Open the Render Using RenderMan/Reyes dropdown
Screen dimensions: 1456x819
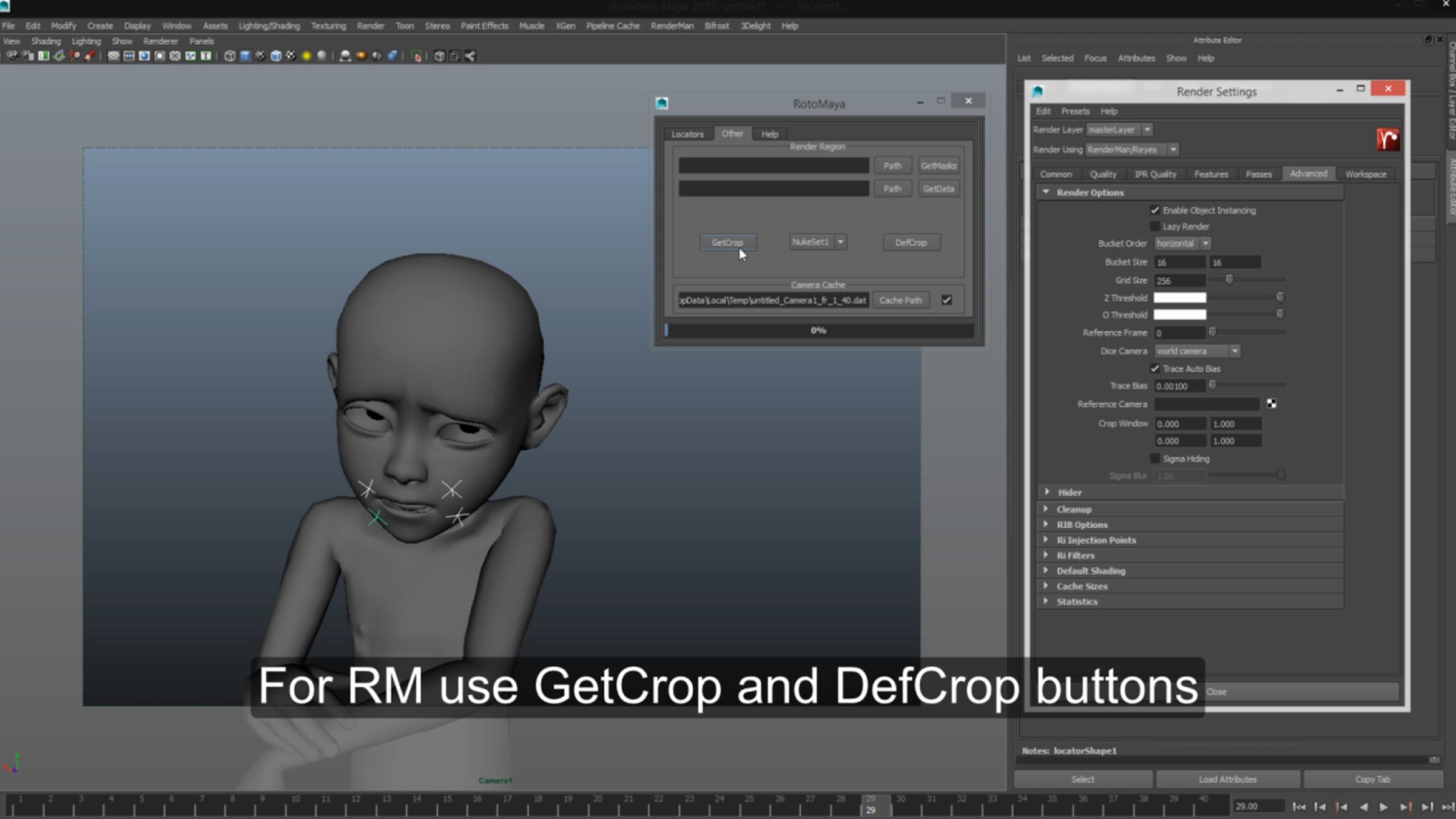tap(1132, 150)
